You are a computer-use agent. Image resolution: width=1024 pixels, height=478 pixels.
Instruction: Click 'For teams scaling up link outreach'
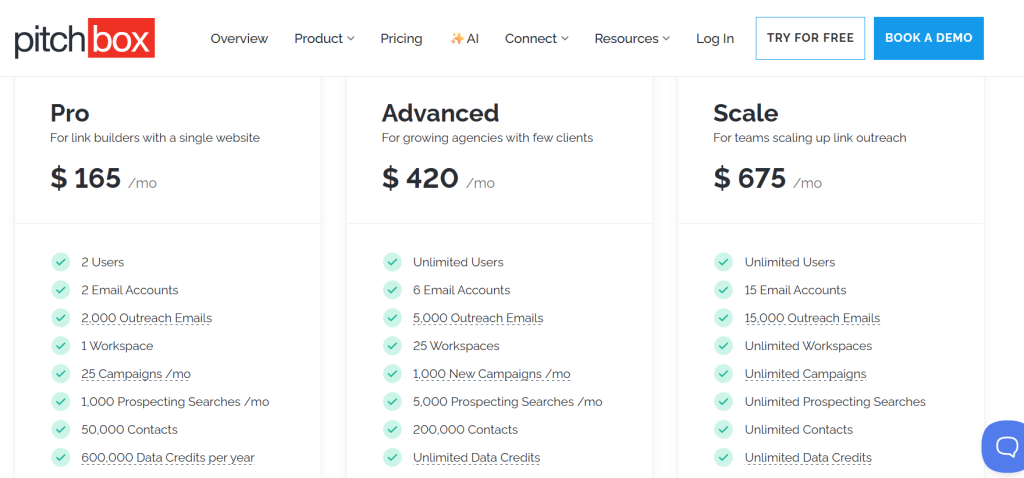[x=810, y=138]
